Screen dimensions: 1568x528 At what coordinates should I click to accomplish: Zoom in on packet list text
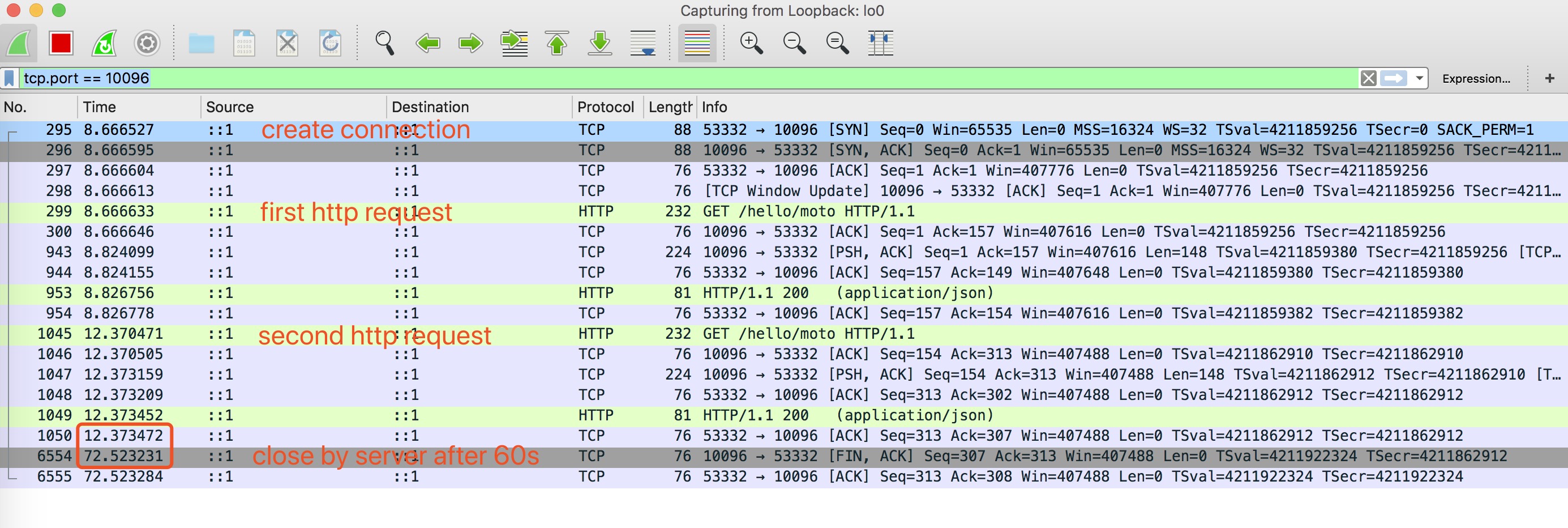tap(751, 43)
